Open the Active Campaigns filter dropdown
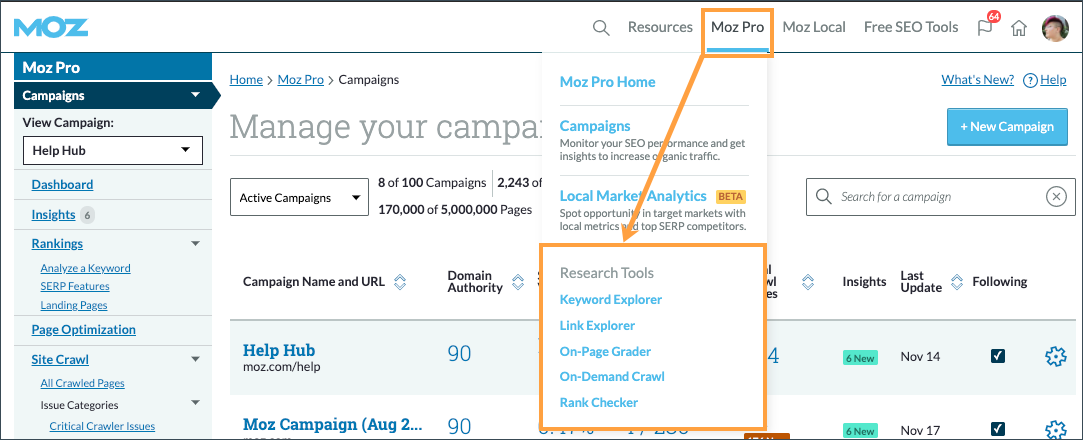The image size is (1083, 440). (x=300, y=198)
